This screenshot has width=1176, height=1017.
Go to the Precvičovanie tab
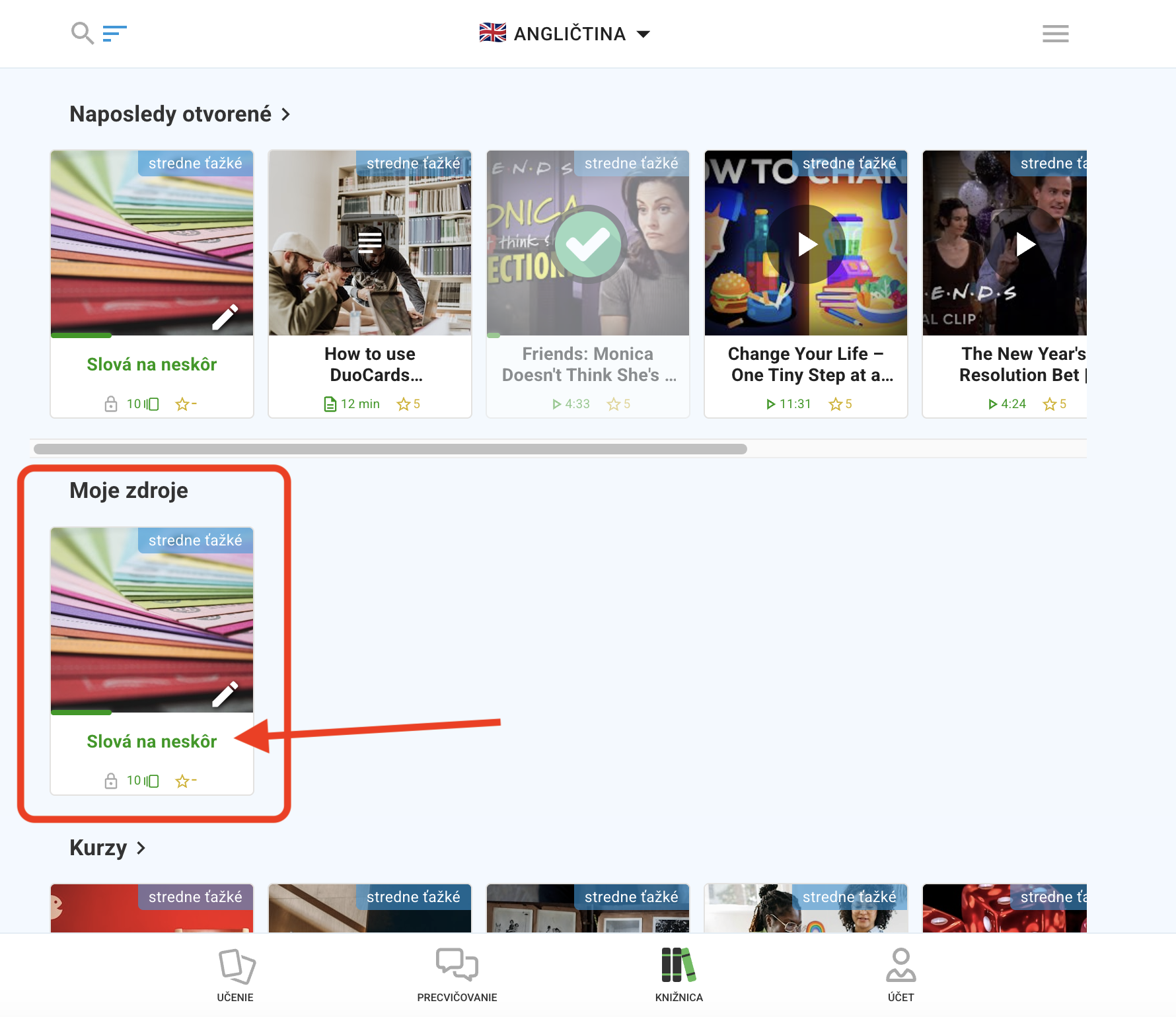pos(457,975)
